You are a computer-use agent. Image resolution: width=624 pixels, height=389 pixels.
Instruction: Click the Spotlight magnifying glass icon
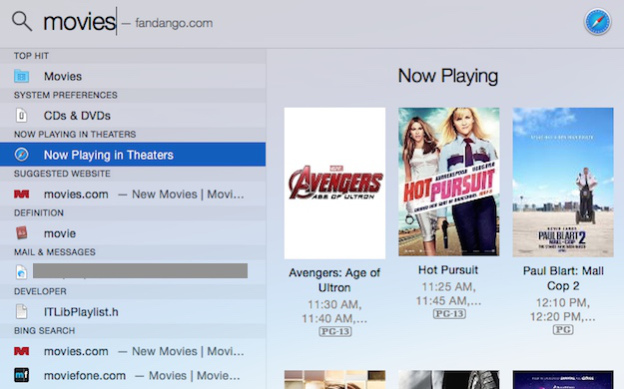click(21, 21)
